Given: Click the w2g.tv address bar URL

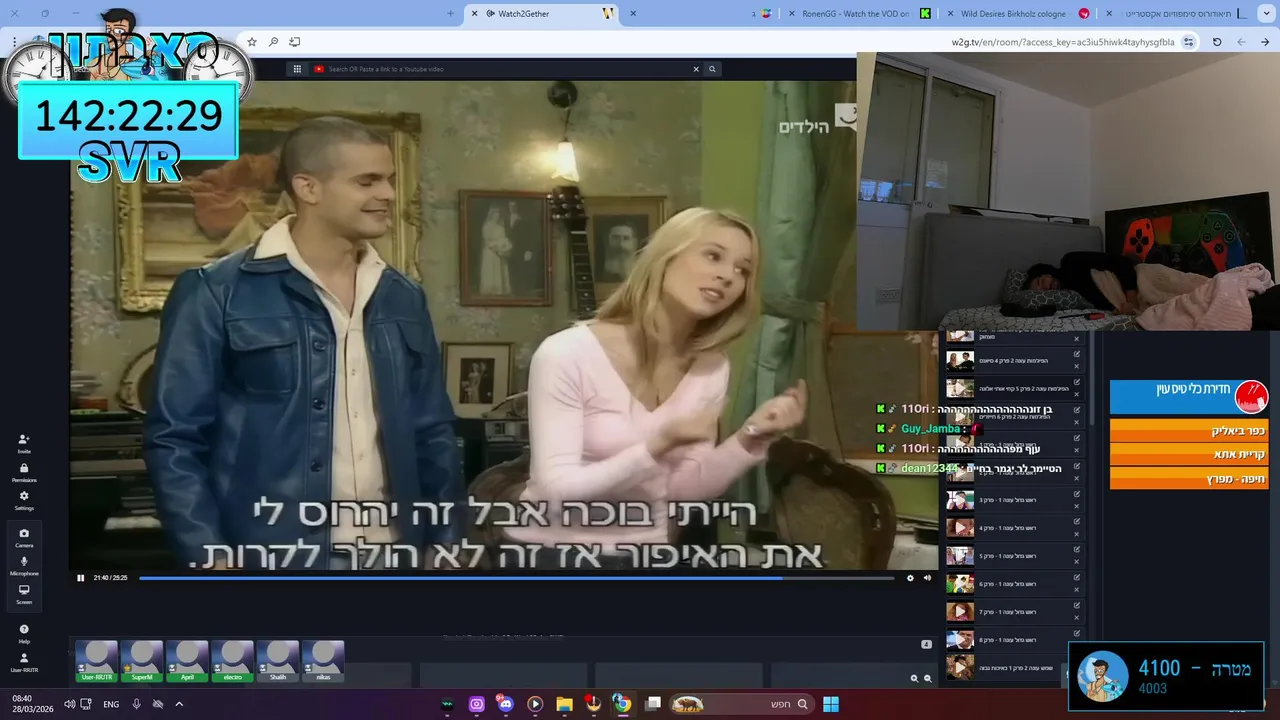Looking at the screenshot, I should 1062,42.
